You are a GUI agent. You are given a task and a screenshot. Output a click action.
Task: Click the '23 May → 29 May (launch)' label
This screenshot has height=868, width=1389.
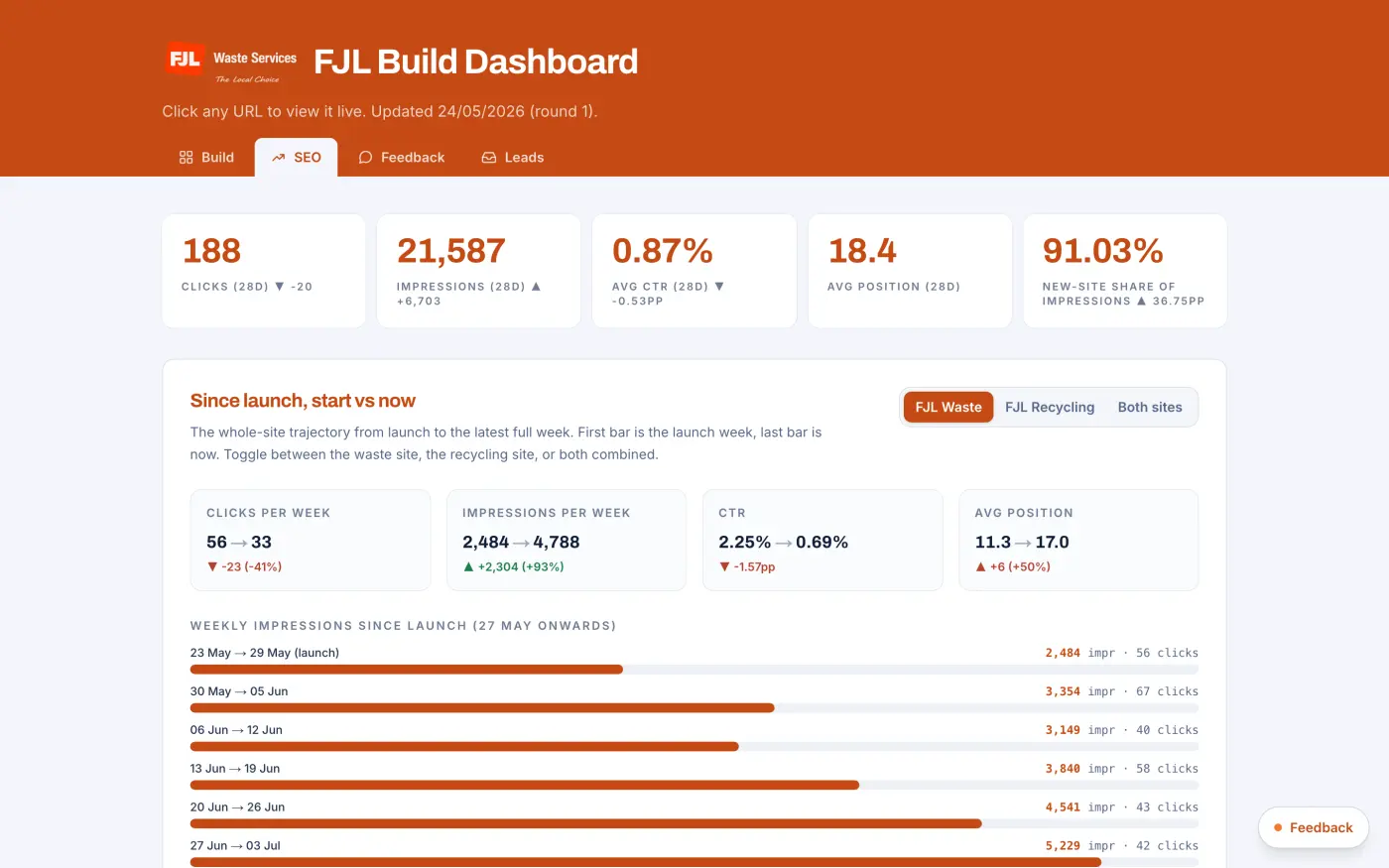pyautogui.click(x=265, y=653)
